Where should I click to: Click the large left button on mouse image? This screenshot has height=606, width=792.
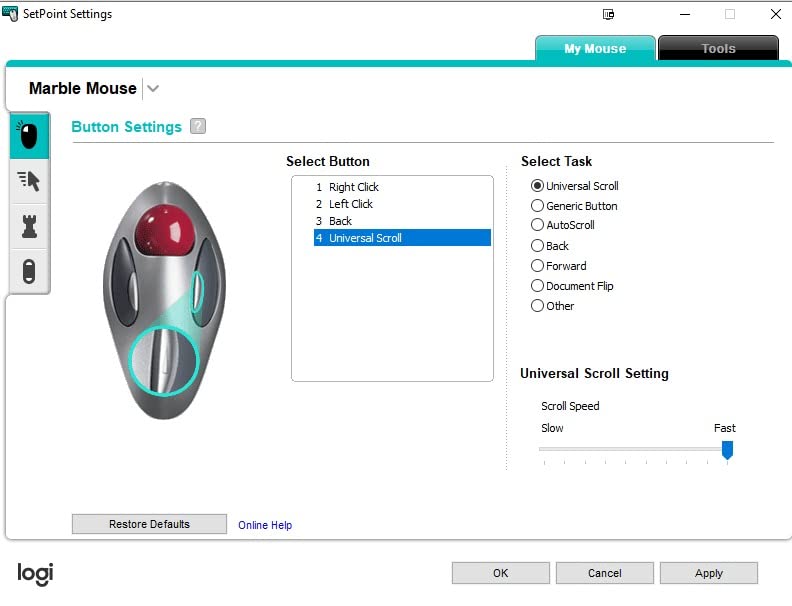125,281
